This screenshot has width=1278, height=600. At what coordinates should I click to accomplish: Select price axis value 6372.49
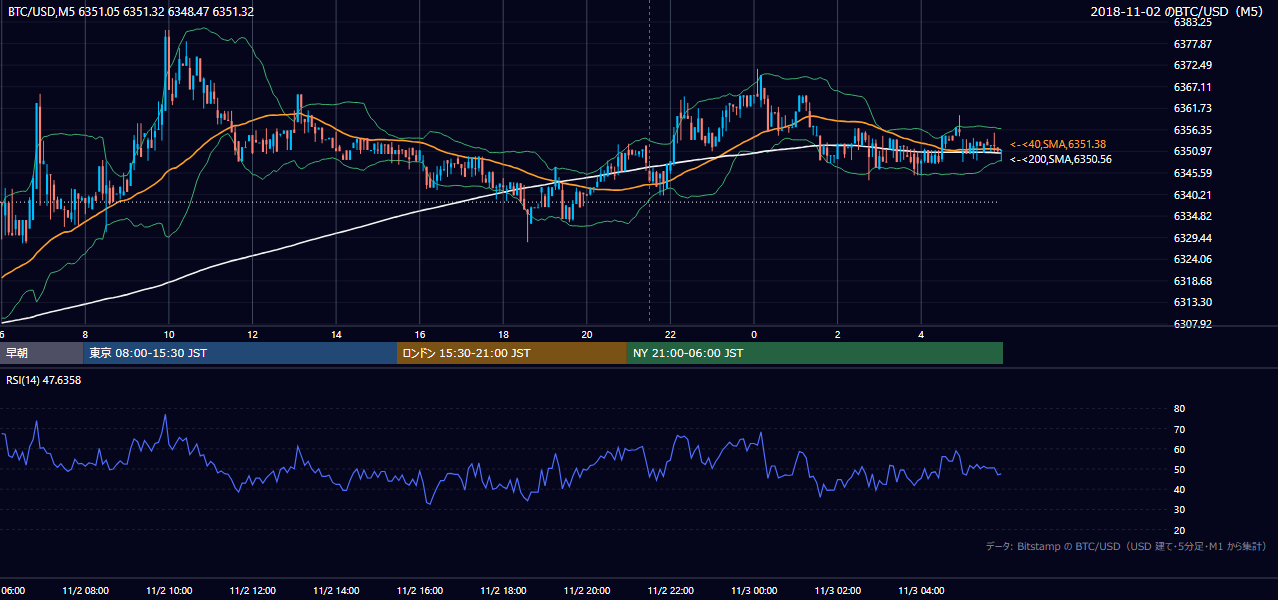pyautogui.click(x=1193, y=65)
